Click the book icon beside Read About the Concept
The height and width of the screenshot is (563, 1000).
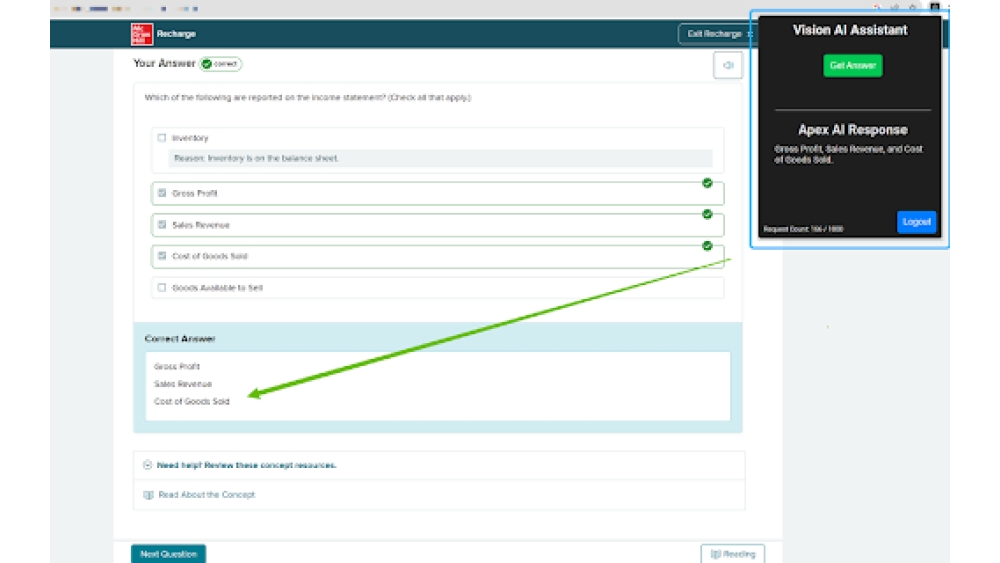[149, 495]
